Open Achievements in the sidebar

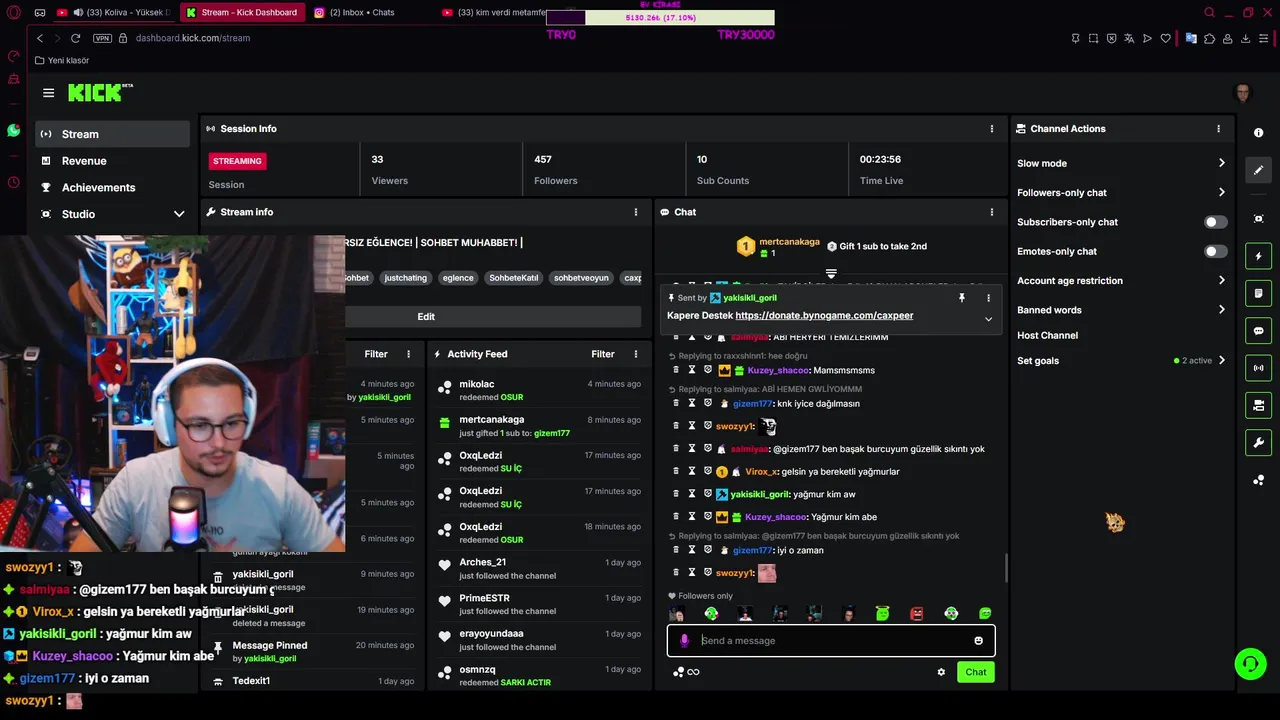click(x=112, y=187)
